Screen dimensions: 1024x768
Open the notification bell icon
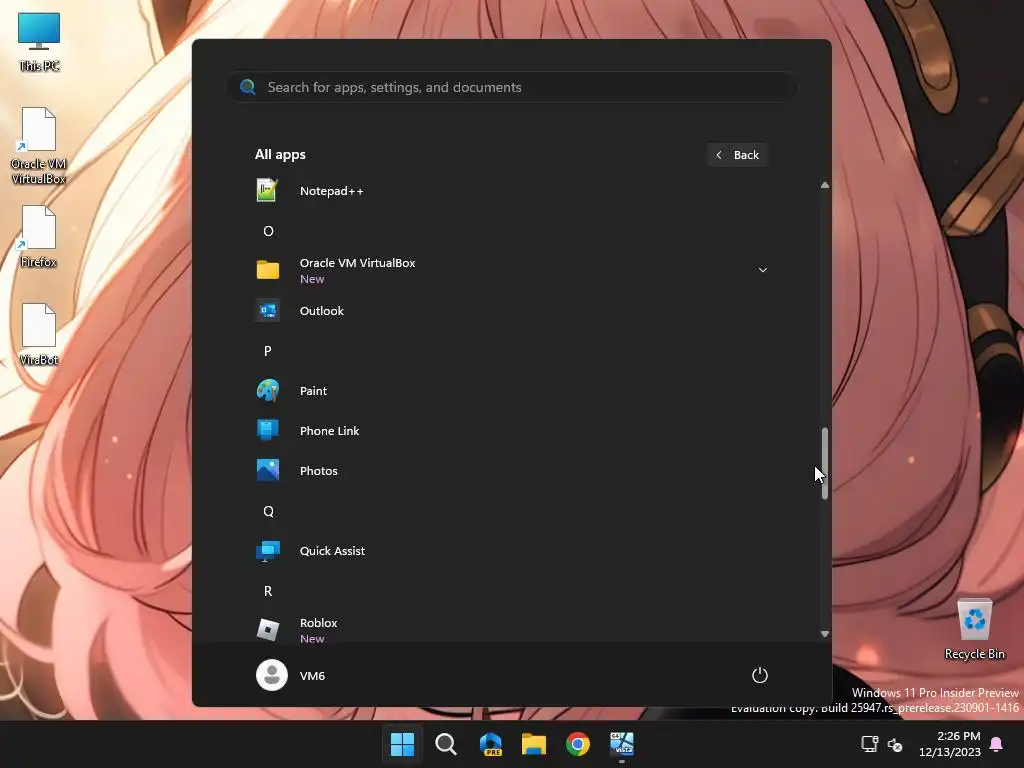pyautogui.click(x=997, y=744)
